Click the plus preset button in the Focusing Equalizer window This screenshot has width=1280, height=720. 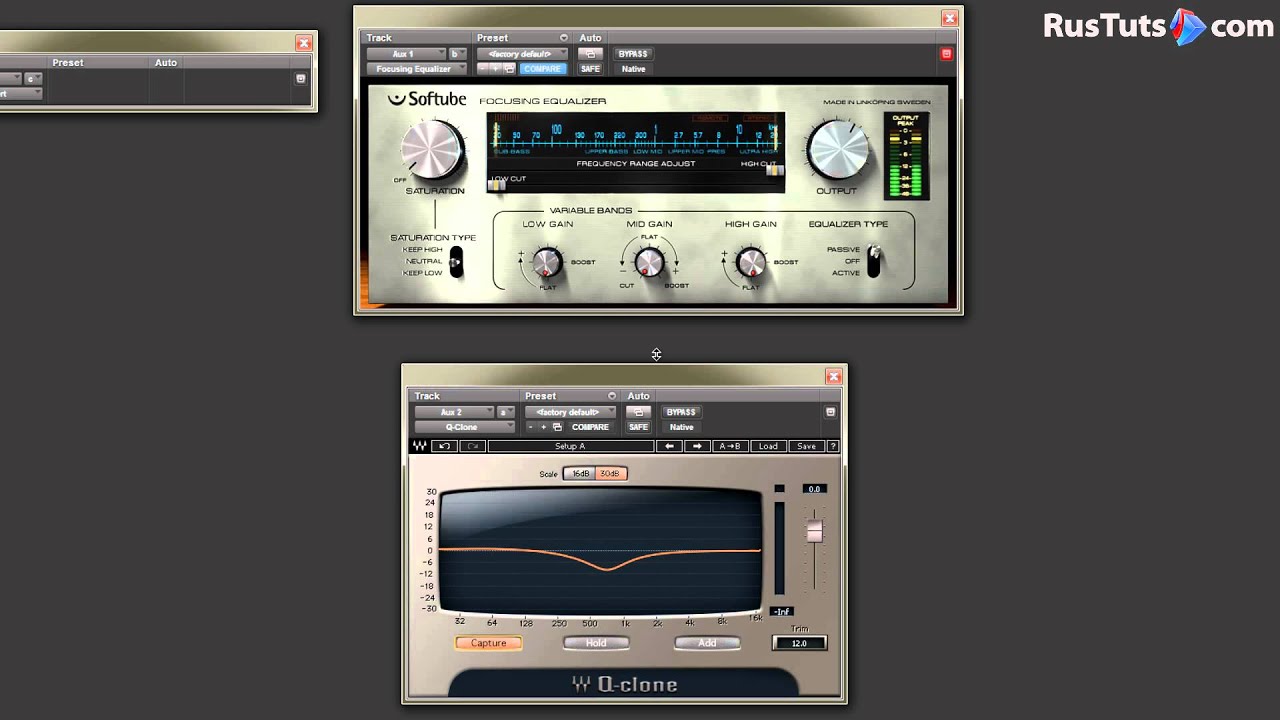pos(496,69)
